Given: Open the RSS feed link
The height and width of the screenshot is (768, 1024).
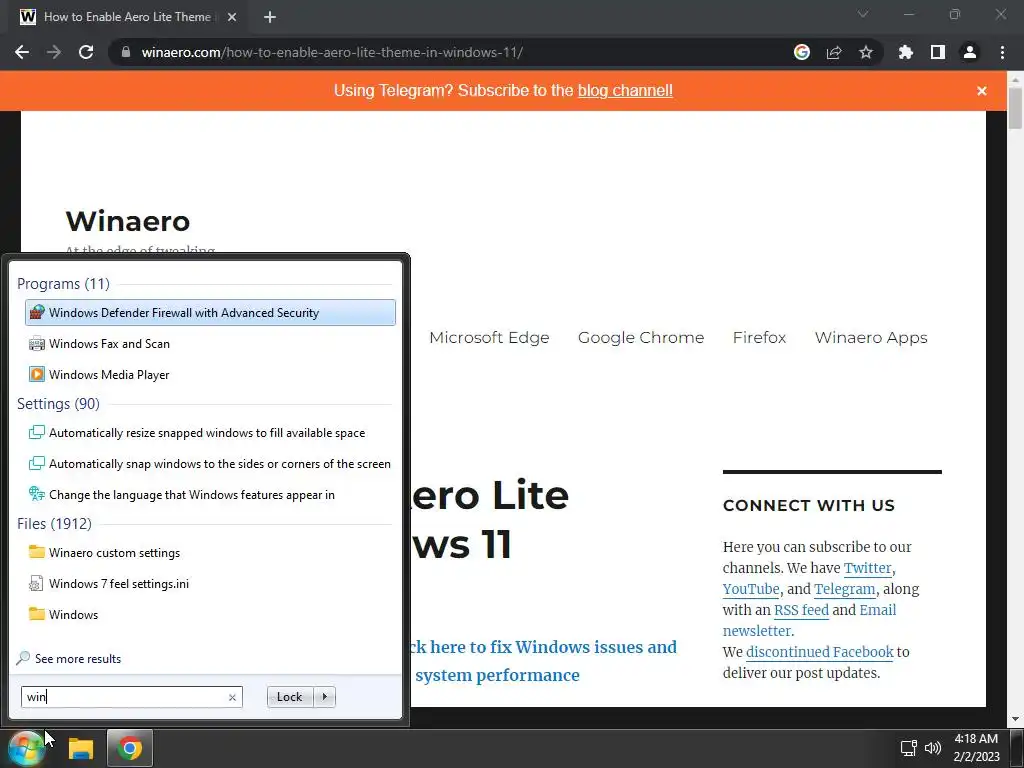Looking at the screenshot, I should click(801, 610).
